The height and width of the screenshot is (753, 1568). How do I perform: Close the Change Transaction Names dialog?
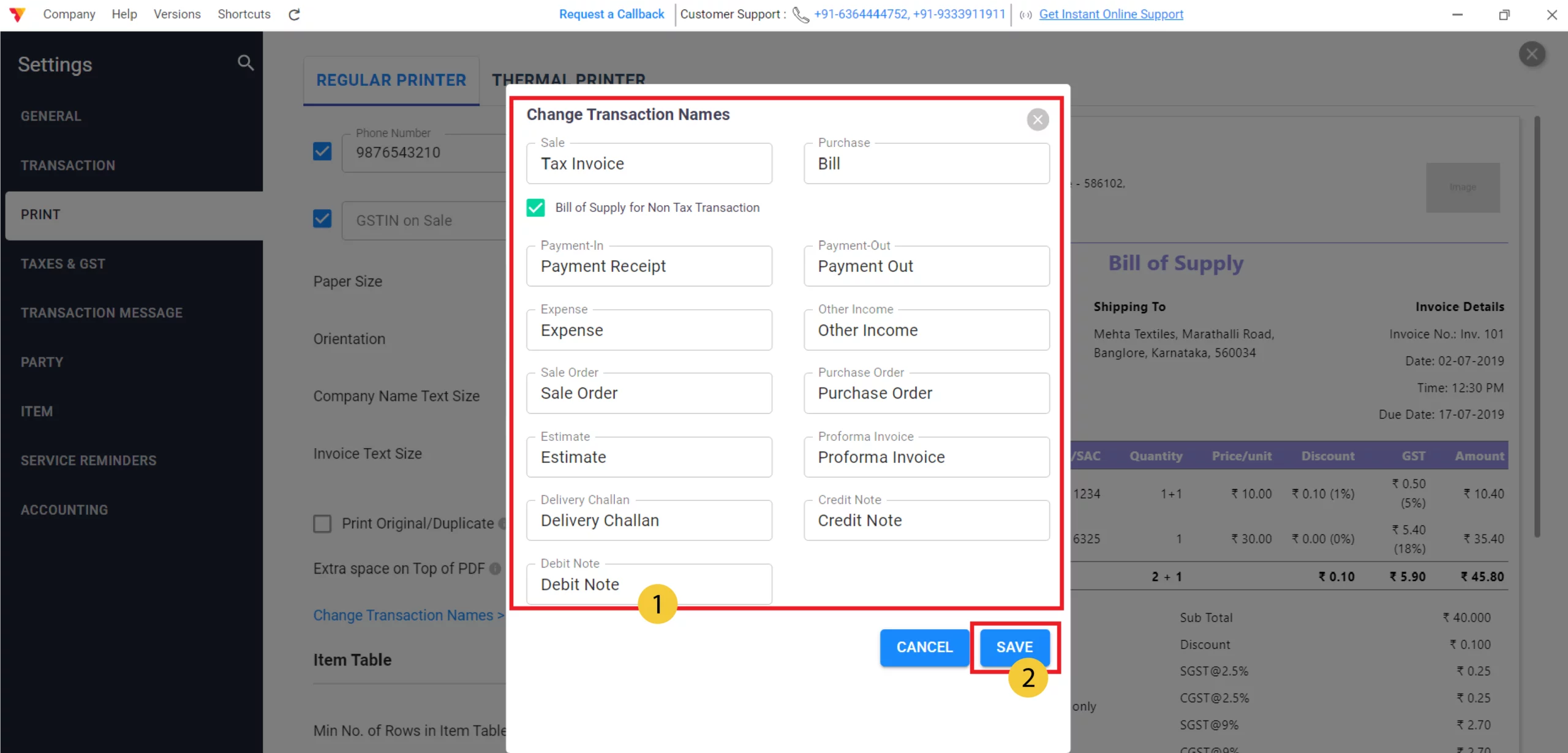(x=1038, y=119)
